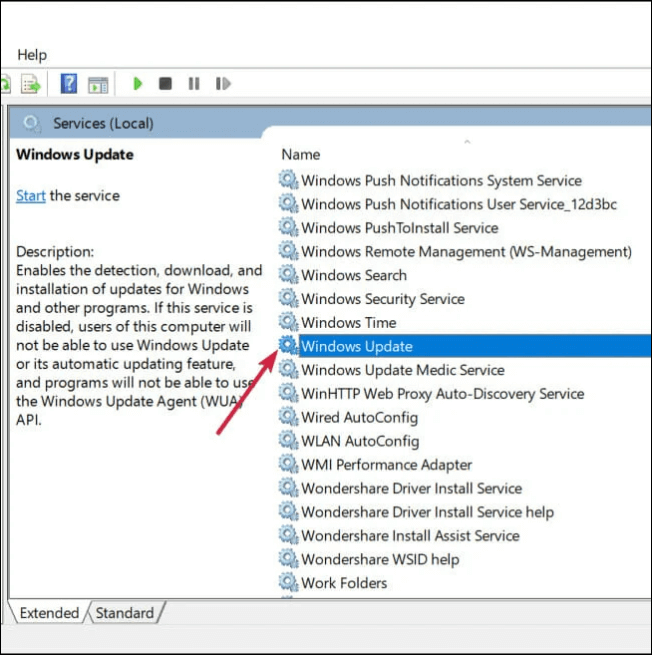
Task: Click gear icon beside WMI Performance Adapter
Action: (289, 464)
